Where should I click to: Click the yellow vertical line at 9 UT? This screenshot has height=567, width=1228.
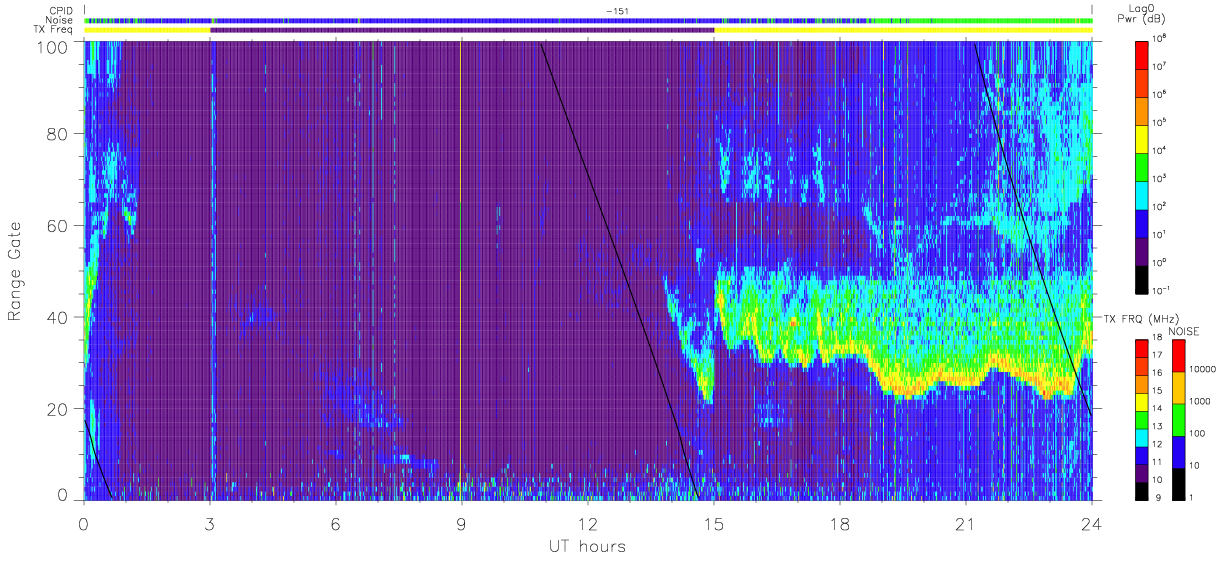click(x=460, y=270)
